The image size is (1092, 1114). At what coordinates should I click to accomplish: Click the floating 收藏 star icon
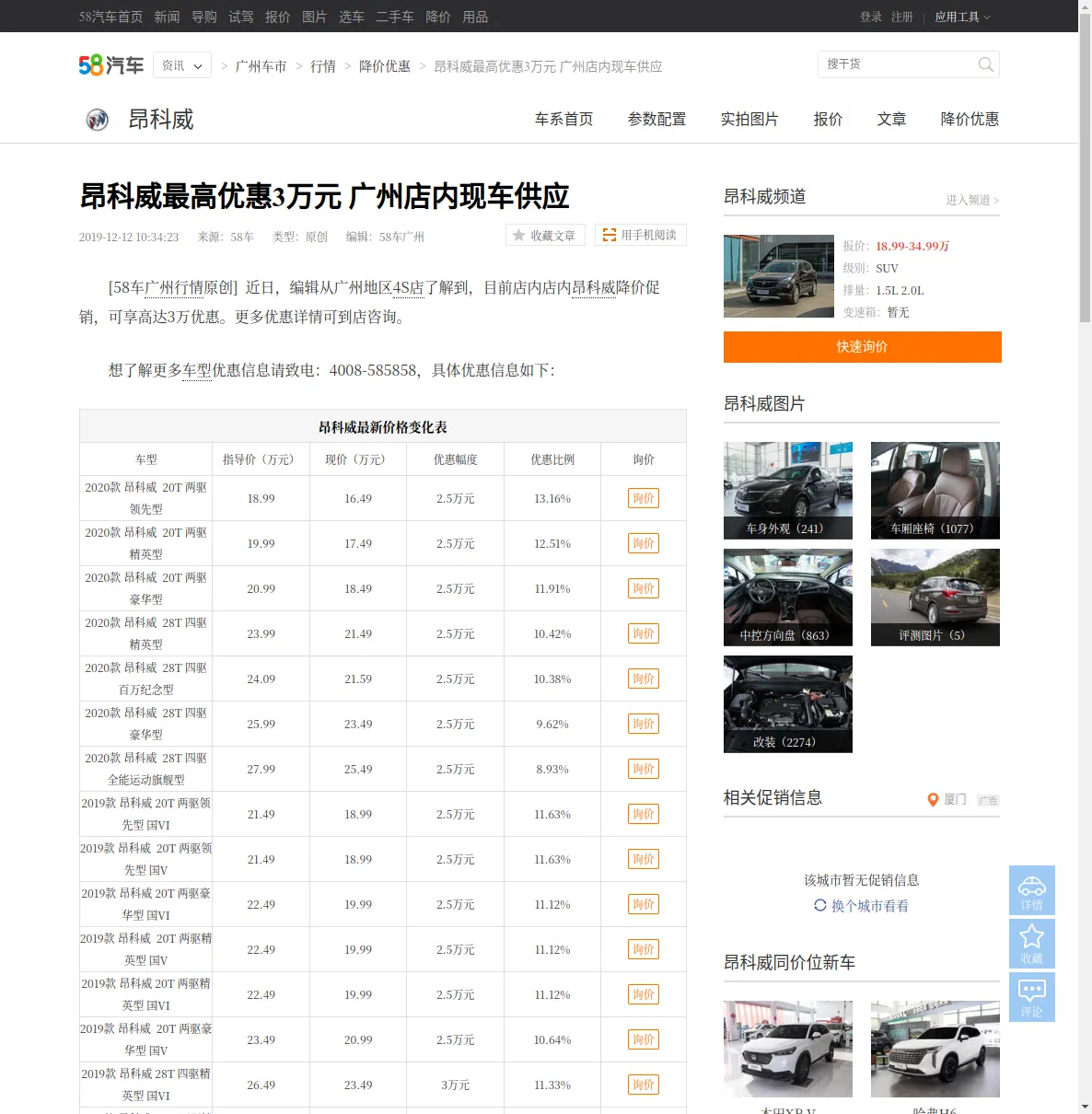[x=1032, y=944]
